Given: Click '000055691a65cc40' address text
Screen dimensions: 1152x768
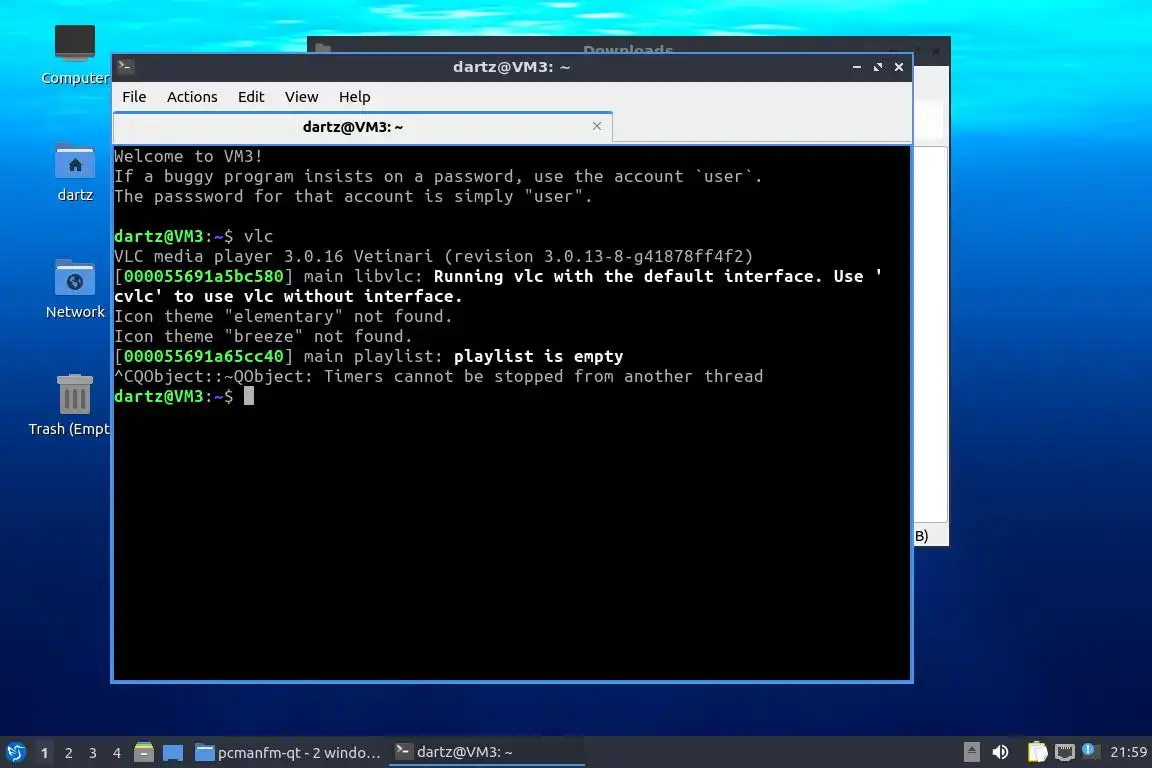Looking at the screenshot, I should coord(204,356).
